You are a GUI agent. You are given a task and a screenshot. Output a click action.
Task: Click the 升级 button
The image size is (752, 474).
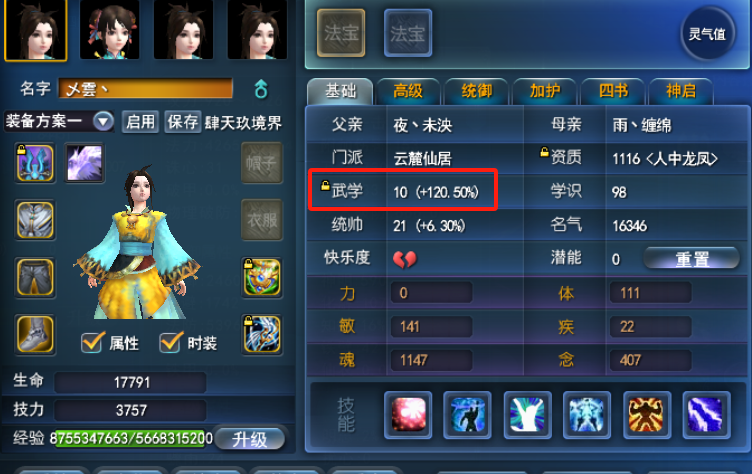(249, 439)
